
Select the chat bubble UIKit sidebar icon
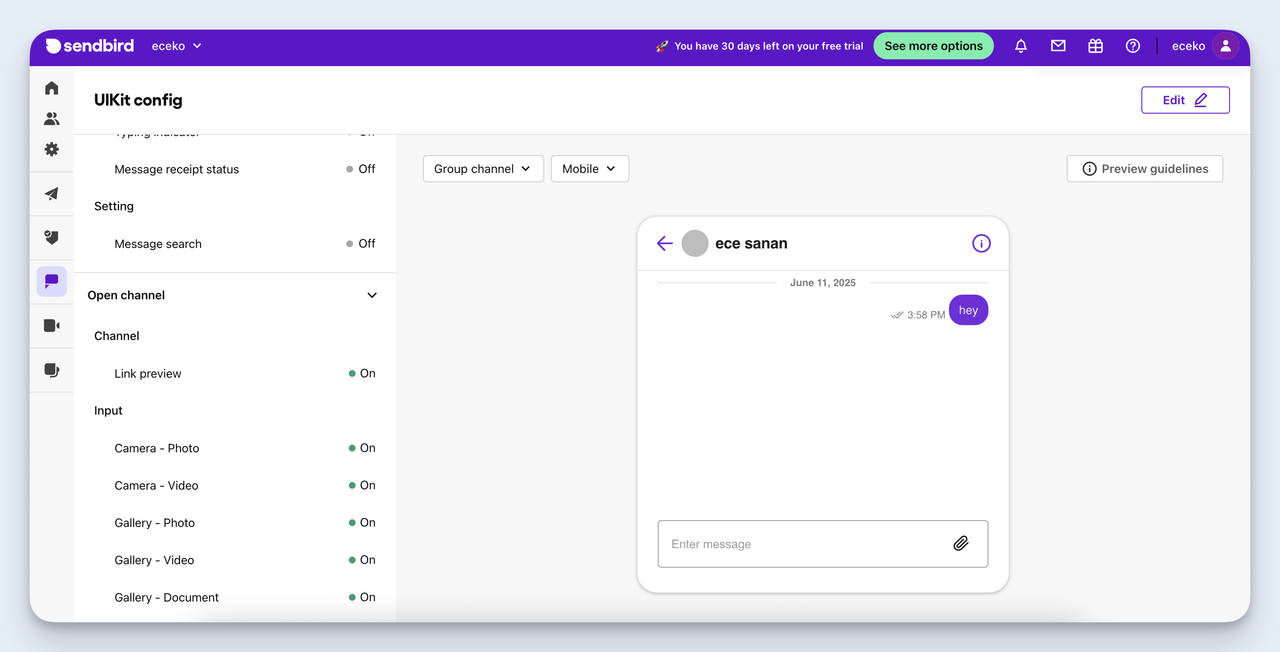point(51,281)
